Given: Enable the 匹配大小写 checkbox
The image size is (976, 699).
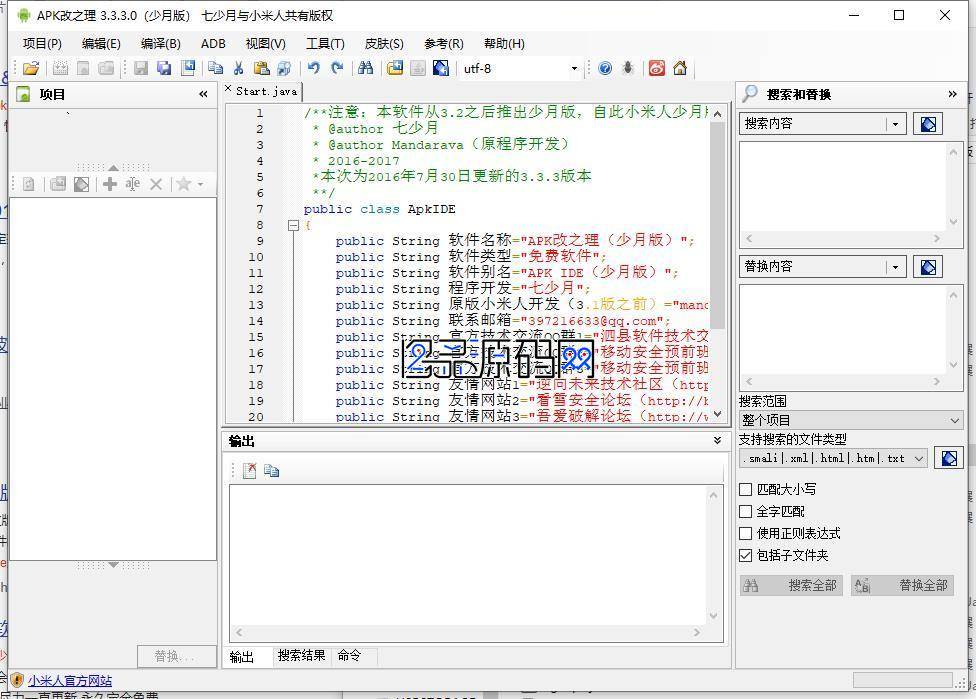Looking at the screenshot, I should tap(745, 490).
